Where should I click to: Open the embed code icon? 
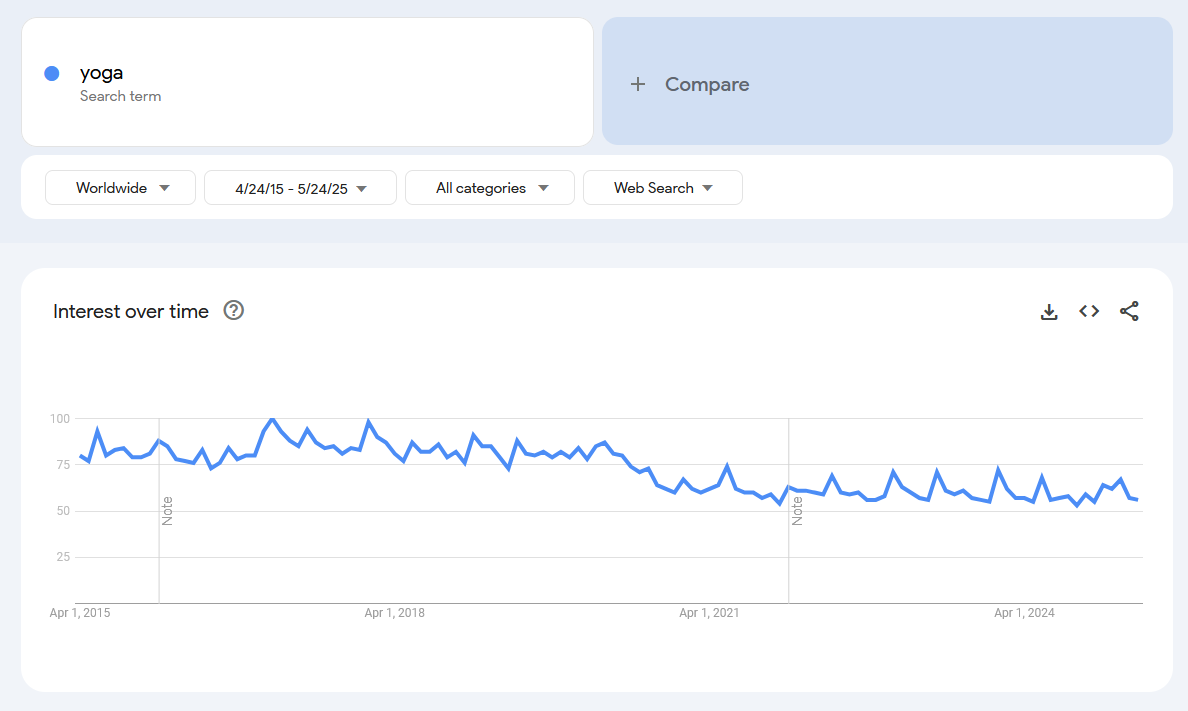click(x=1089, y=312)
